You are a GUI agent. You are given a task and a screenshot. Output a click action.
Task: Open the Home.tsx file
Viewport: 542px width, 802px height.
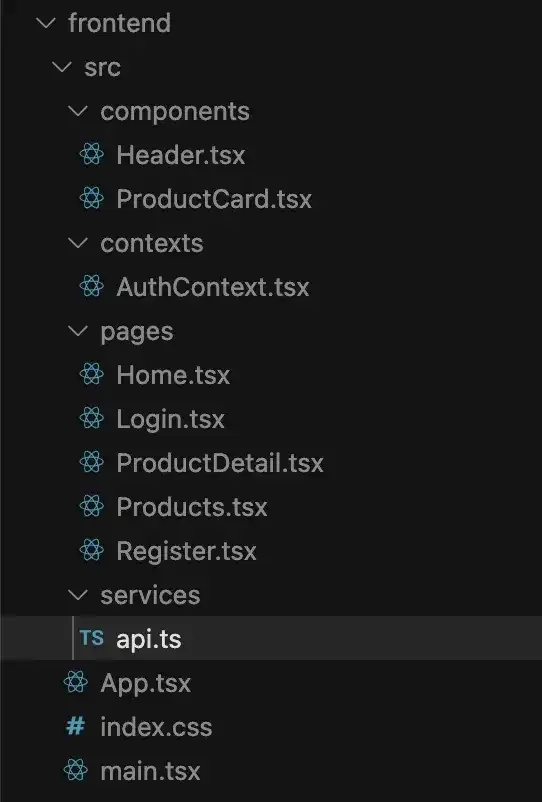tap(173, 375)
